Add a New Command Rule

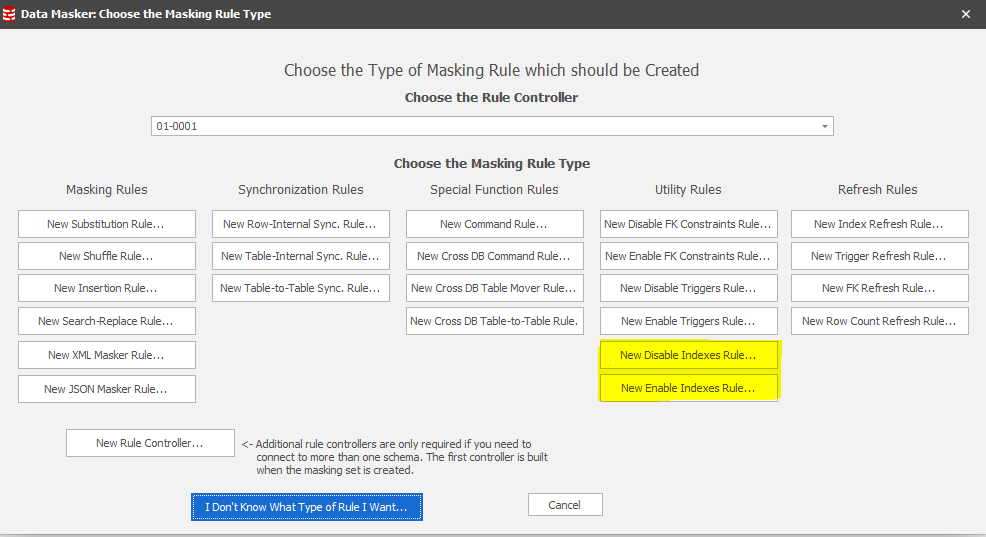tap(494, 225)
